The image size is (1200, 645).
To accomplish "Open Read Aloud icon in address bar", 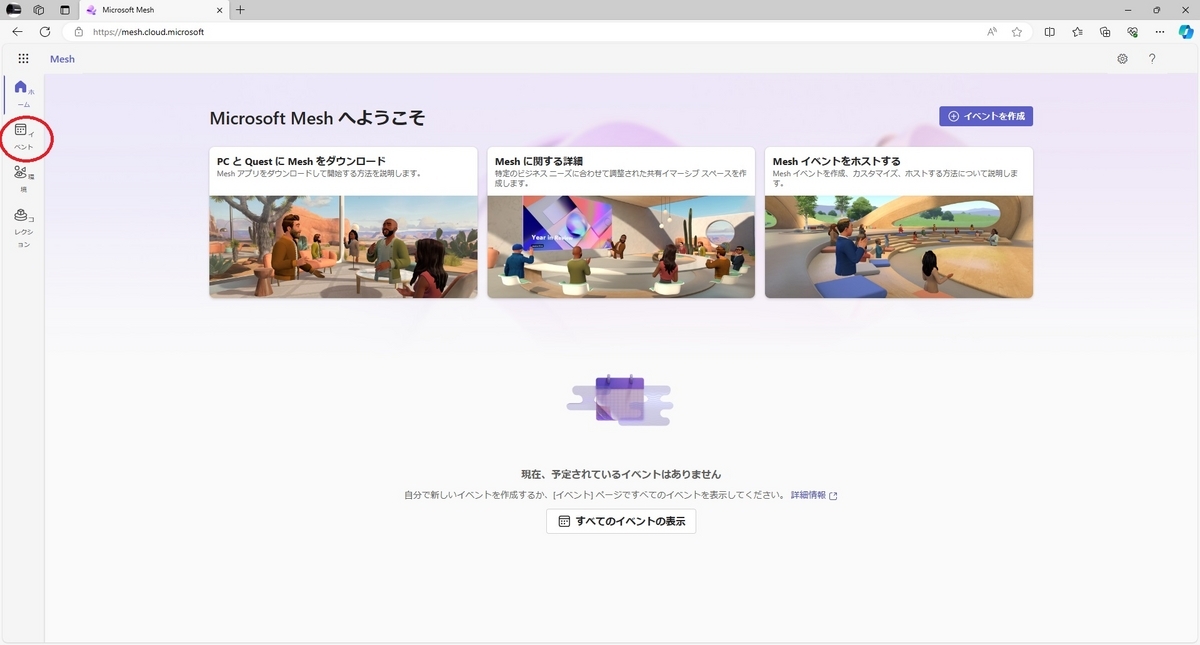I will (x=992, y=32).
